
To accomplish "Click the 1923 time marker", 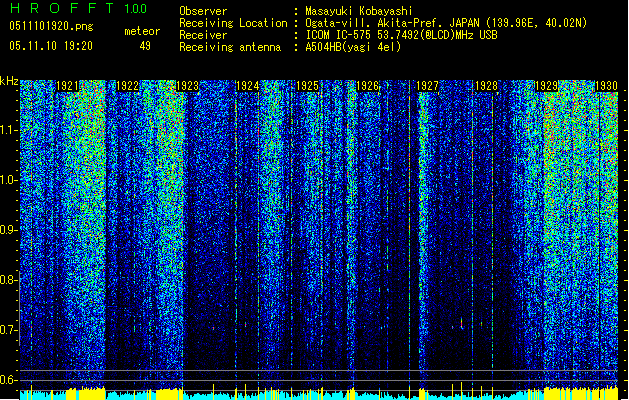I will pos(188,86).
